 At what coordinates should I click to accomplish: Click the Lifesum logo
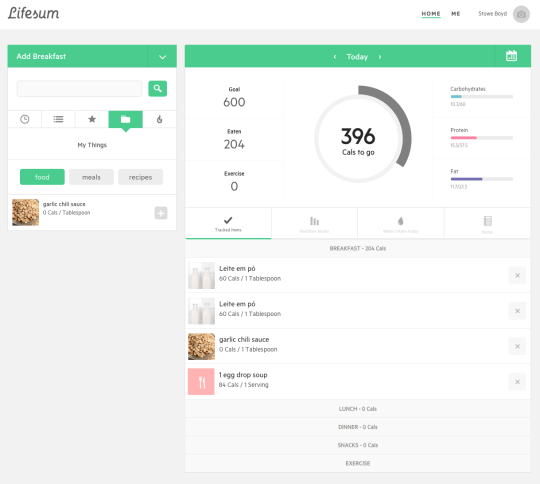[x=33, y=13]
